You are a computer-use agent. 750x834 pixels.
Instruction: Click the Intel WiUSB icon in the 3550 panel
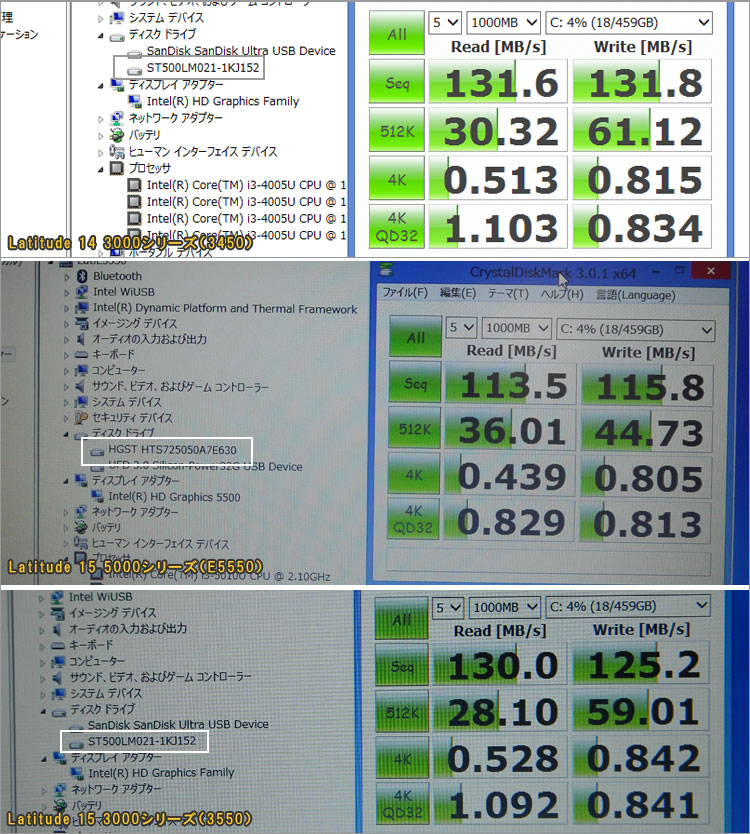(x=57, y=597)
